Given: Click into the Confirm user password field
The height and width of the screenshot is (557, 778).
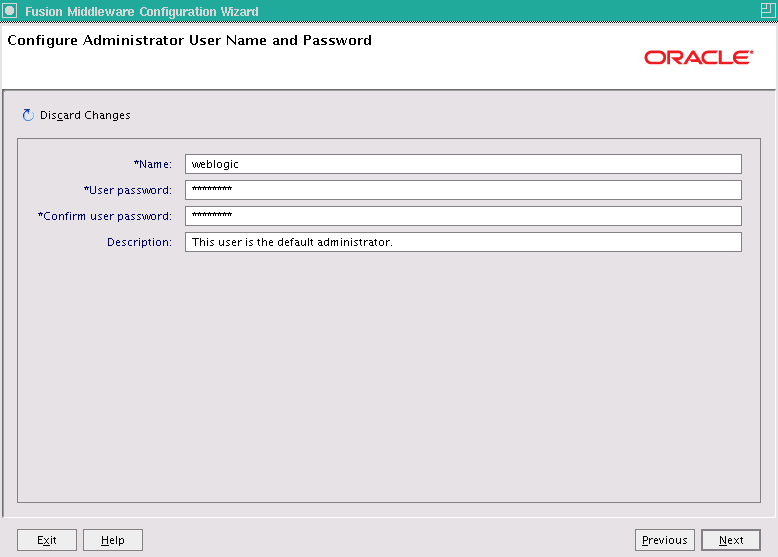Looking at the screenshot, I should [463, 216].
